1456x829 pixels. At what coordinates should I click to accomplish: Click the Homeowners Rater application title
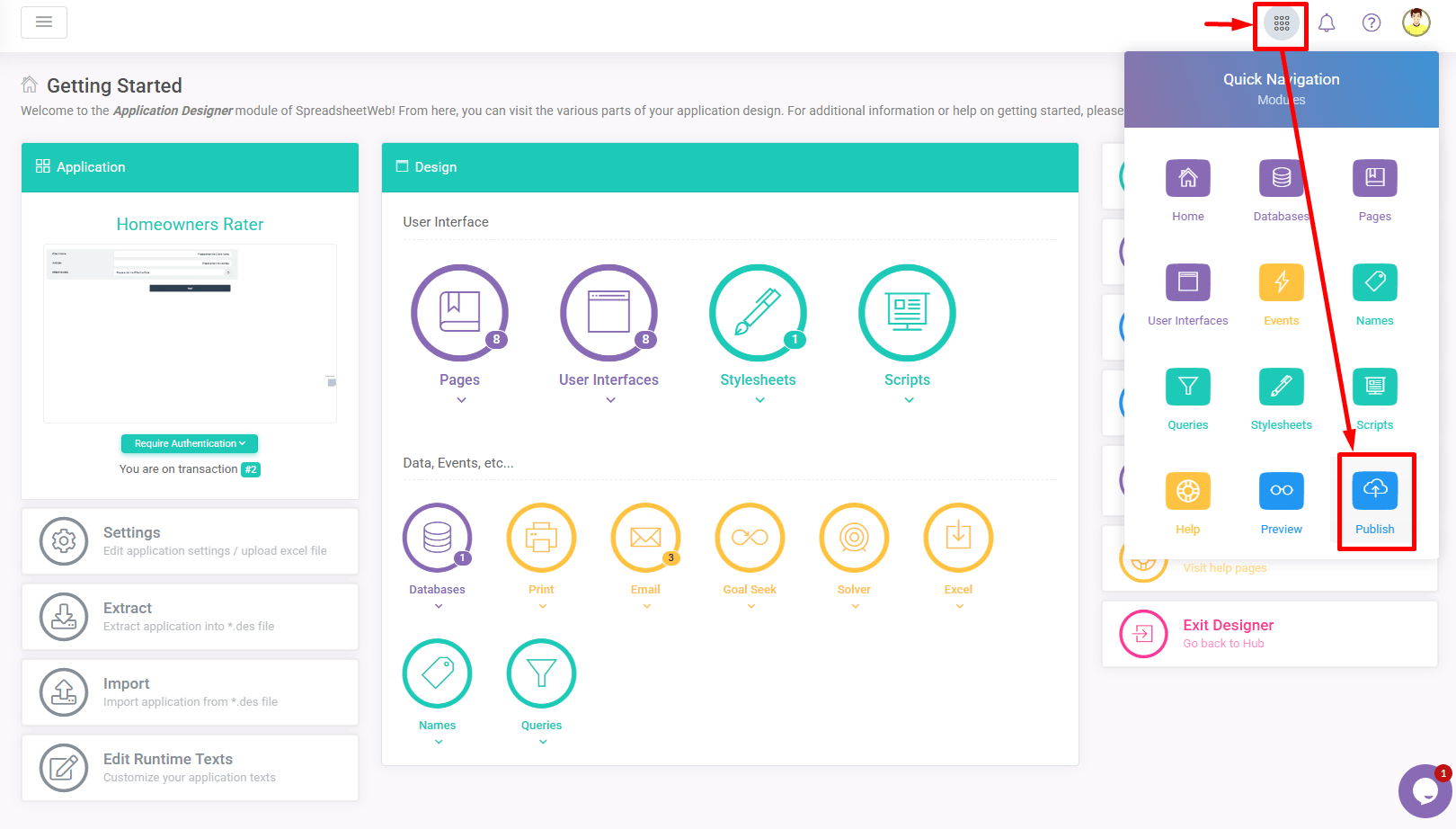pos(190,225)
